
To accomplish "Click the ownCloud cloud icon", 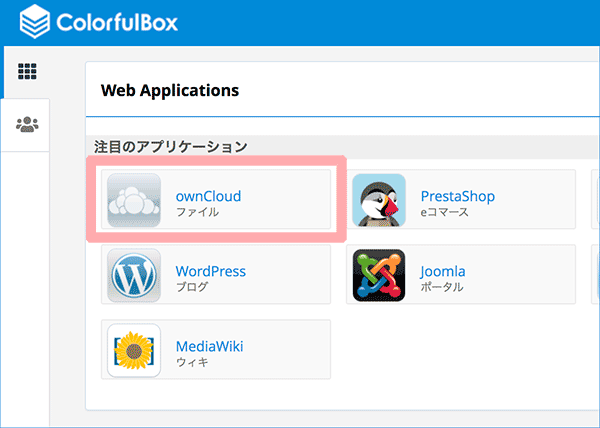I will click(134, 200).
